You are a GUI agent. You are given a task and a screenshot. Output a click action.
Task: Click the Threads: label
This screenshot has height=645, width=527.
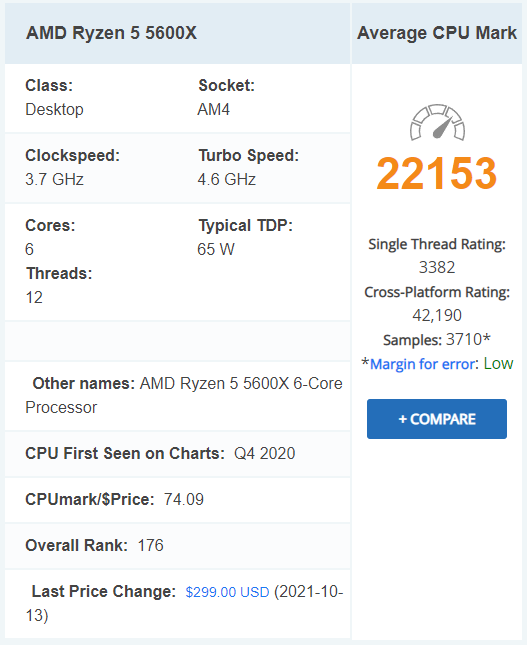[59, 274]
